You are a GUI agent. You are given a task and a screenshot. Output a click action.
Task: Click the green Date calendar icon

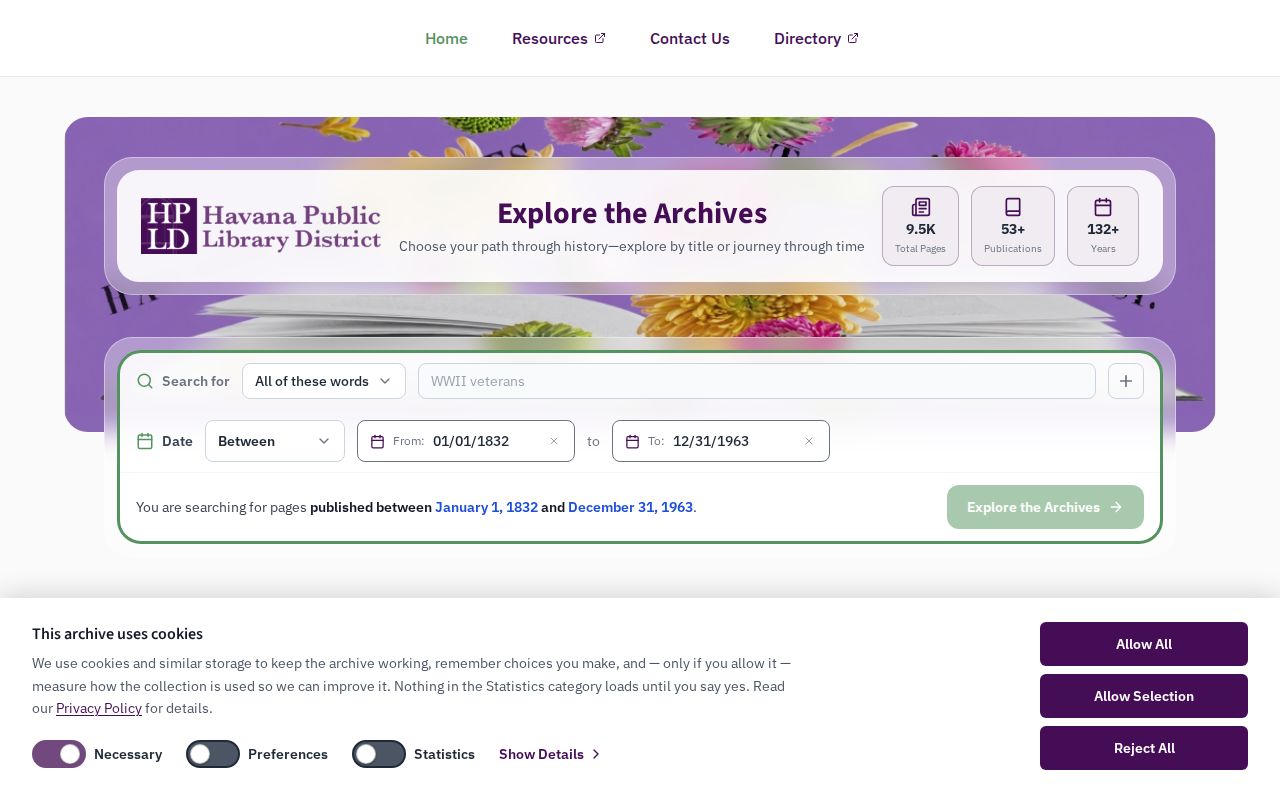click(x=145, y=441)
